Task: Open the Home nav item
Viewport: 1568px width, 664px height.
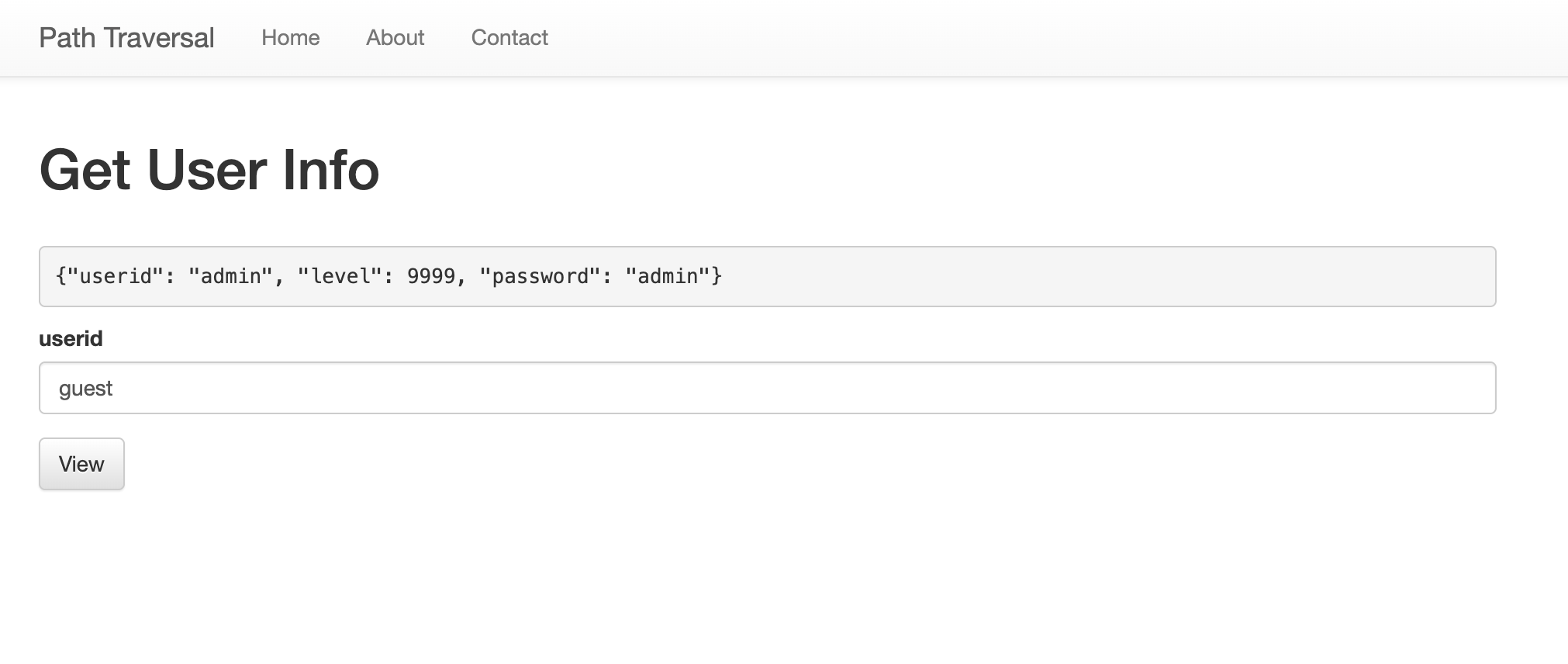Action: (x=290, y=38)
